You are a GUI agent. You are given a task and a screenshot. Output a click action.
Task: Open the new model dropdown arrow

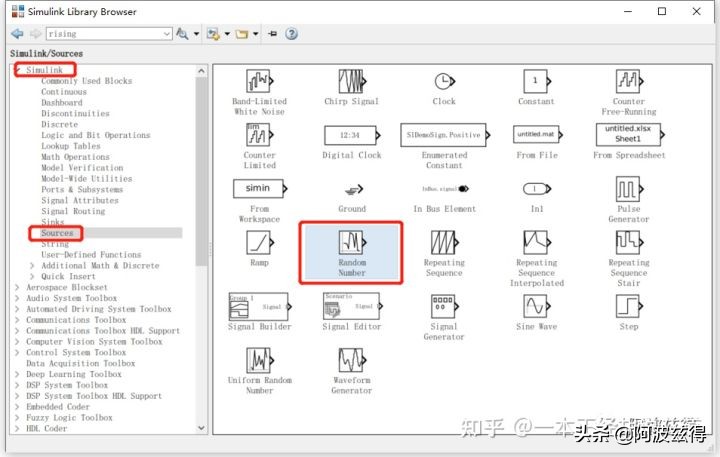[x=227, y=34]
